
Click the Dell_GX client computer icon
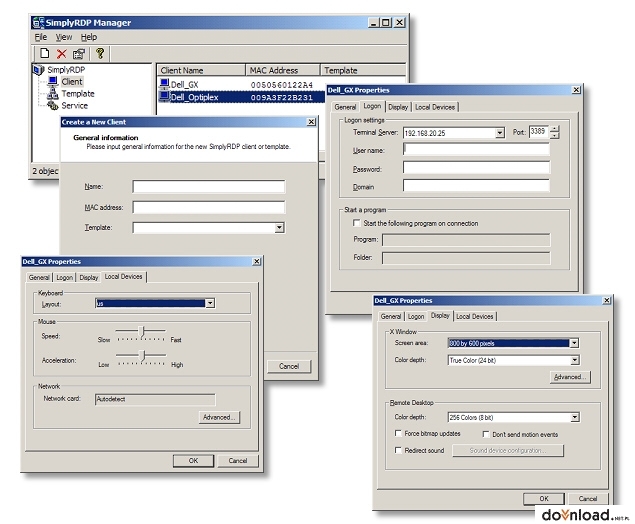click(164, 84)
